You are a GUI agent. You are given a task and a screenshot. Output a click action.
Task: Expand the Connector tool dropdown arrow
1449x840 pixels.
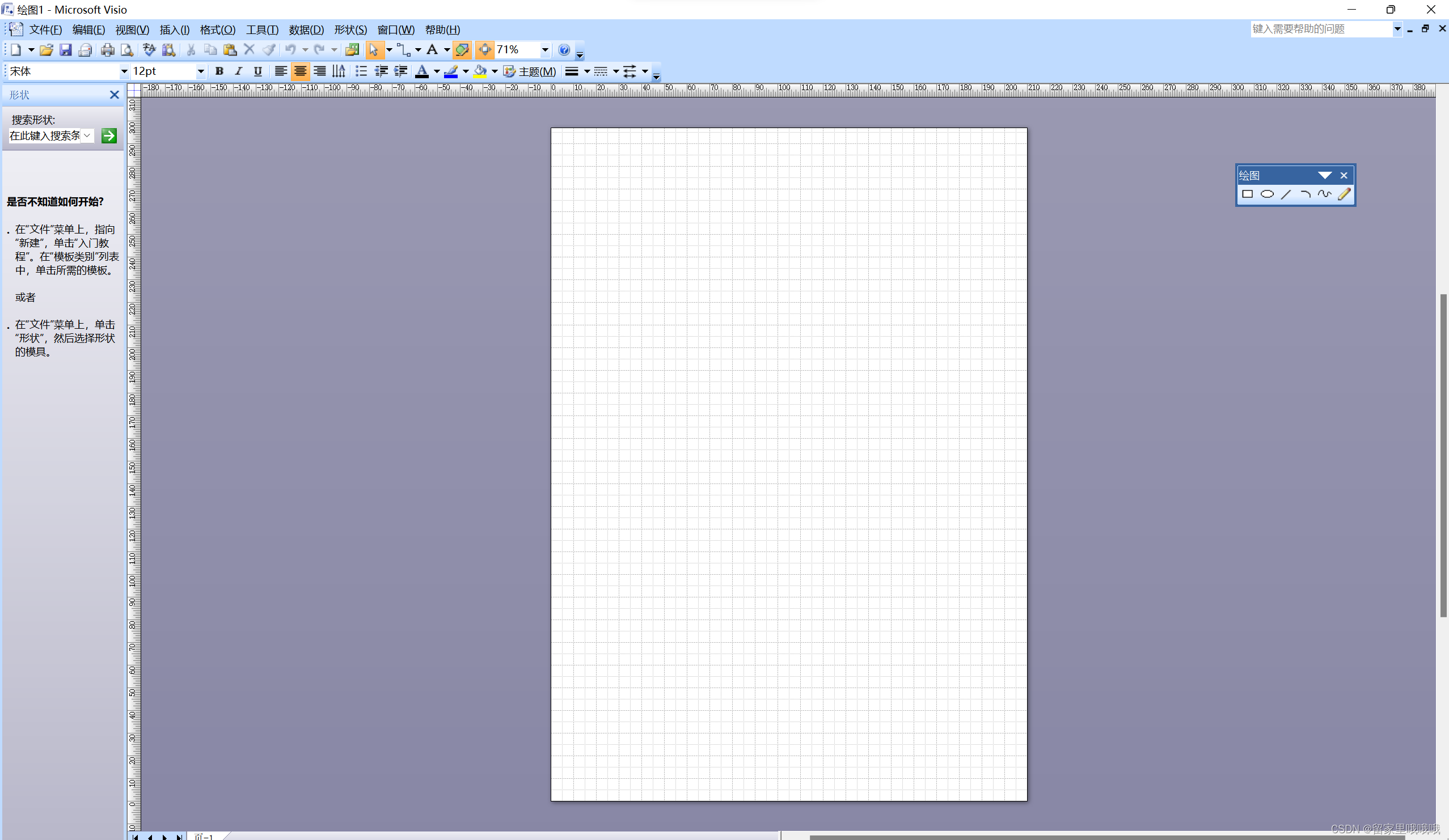point(418,50)
